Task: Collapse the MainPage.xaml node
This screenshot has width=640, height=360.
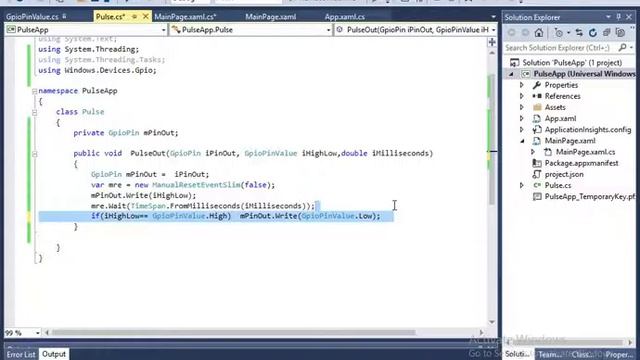Action: (522, 141)
